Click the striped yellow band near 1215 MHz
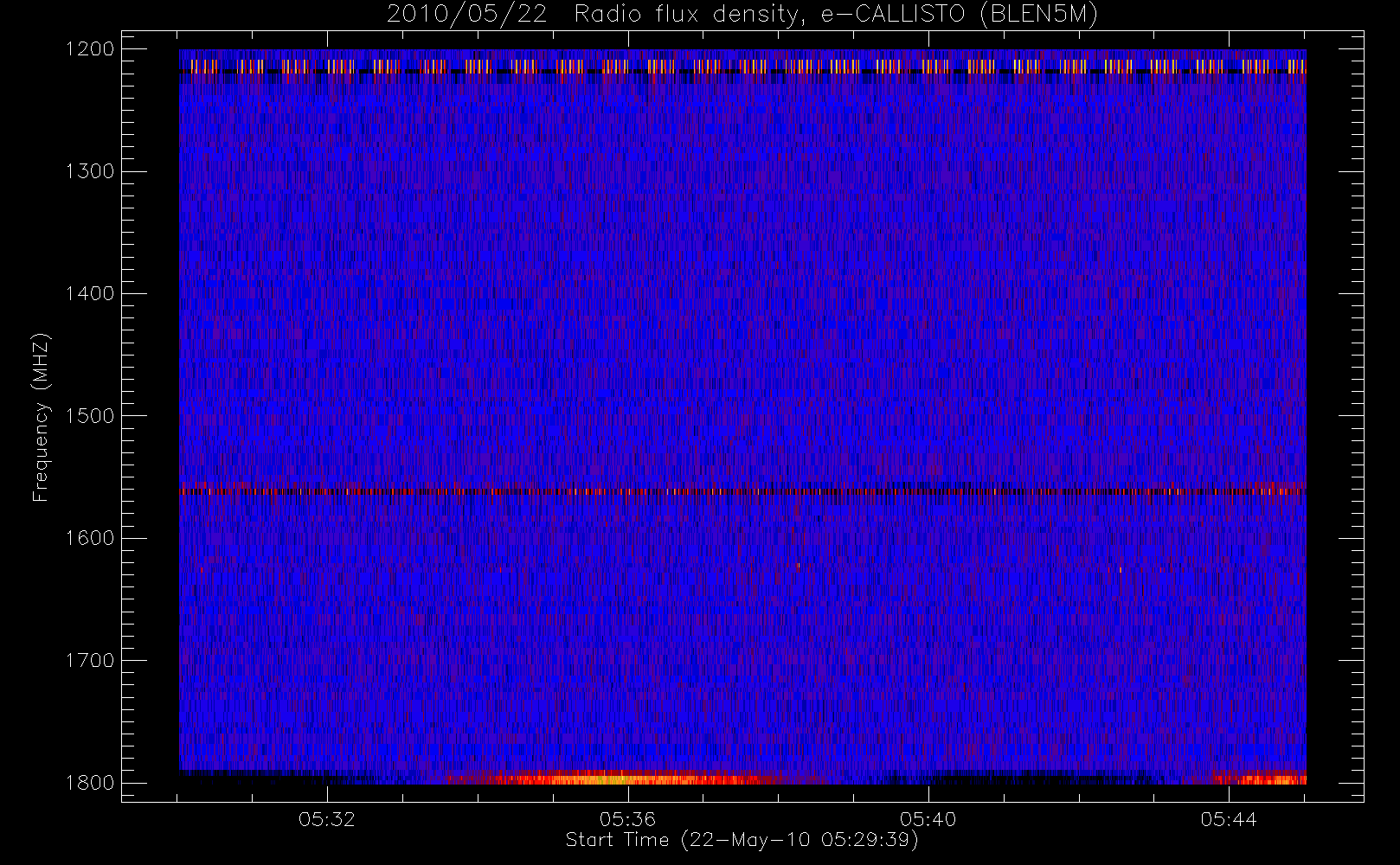This screenshot has width=1400, height=865. point(742,66)
